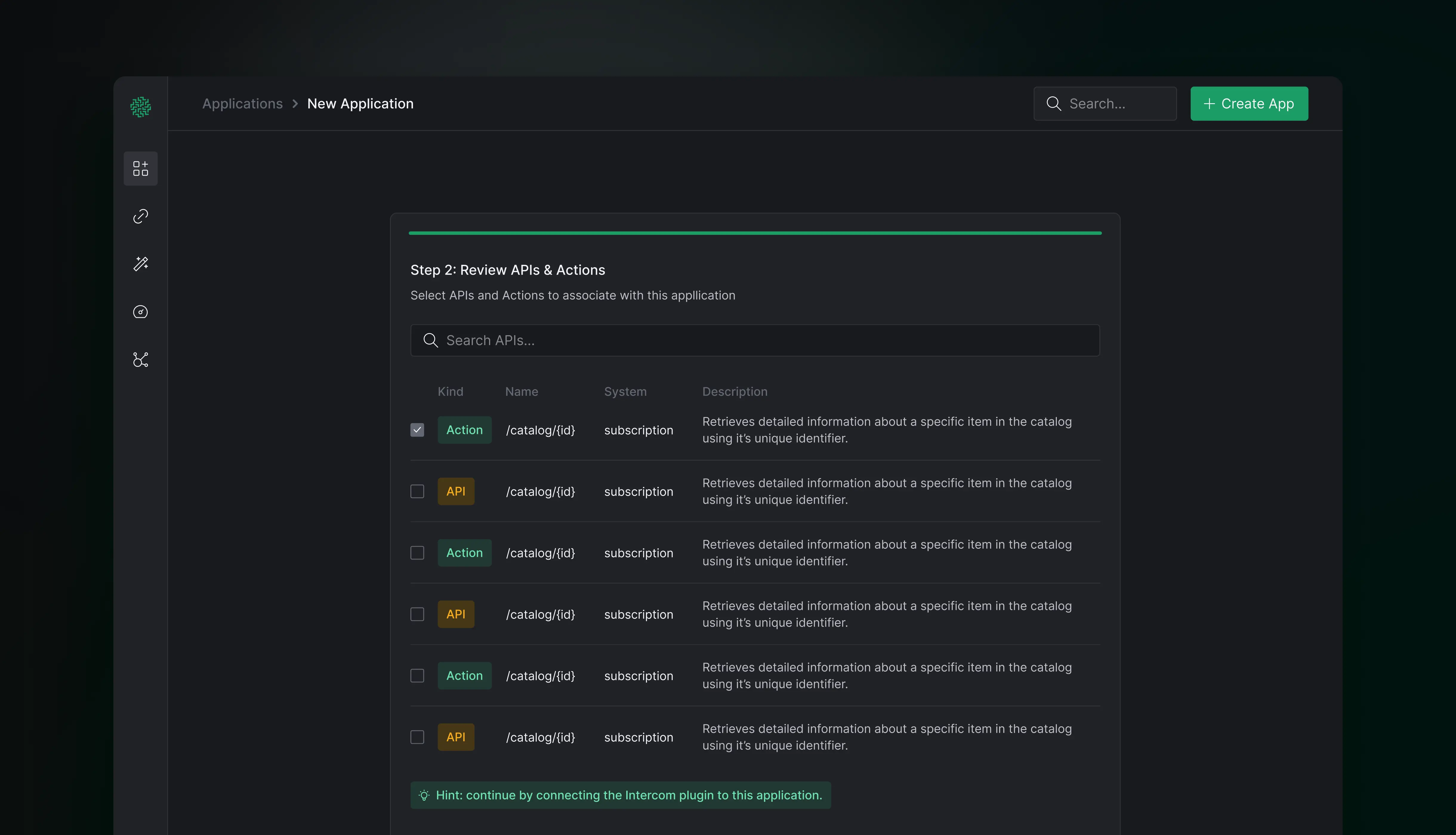Click the Action badge in the third row
The width and height of the screenshot is (1456, 835).
click(465, 553)
